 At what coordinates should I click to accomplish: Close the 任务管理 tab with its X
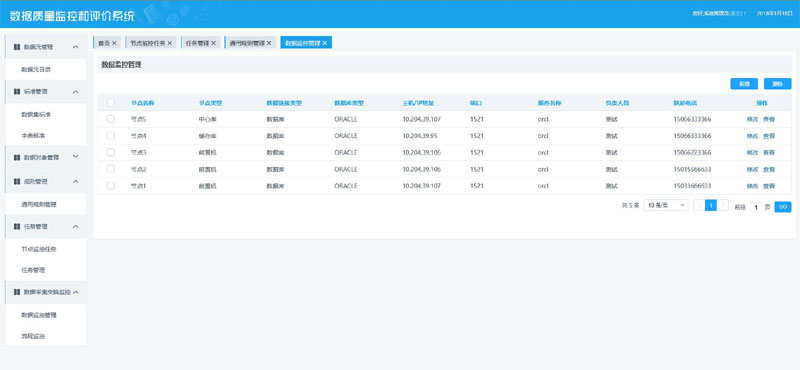tap(213, 43)
